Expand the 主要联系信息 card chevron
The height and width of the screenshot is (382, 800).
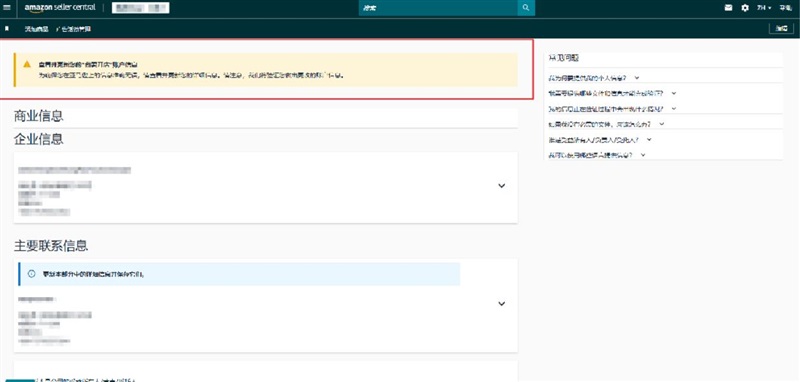click(x=502, y=303)
